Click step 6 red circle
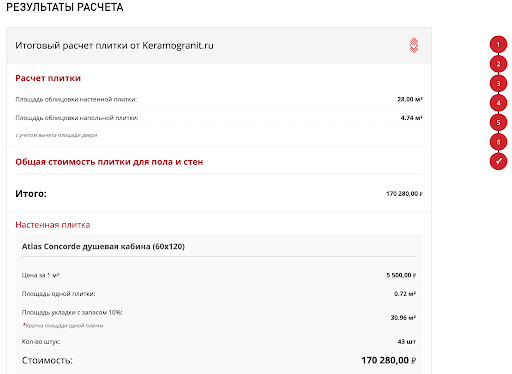The image size is (512, 374). (498, 142)
